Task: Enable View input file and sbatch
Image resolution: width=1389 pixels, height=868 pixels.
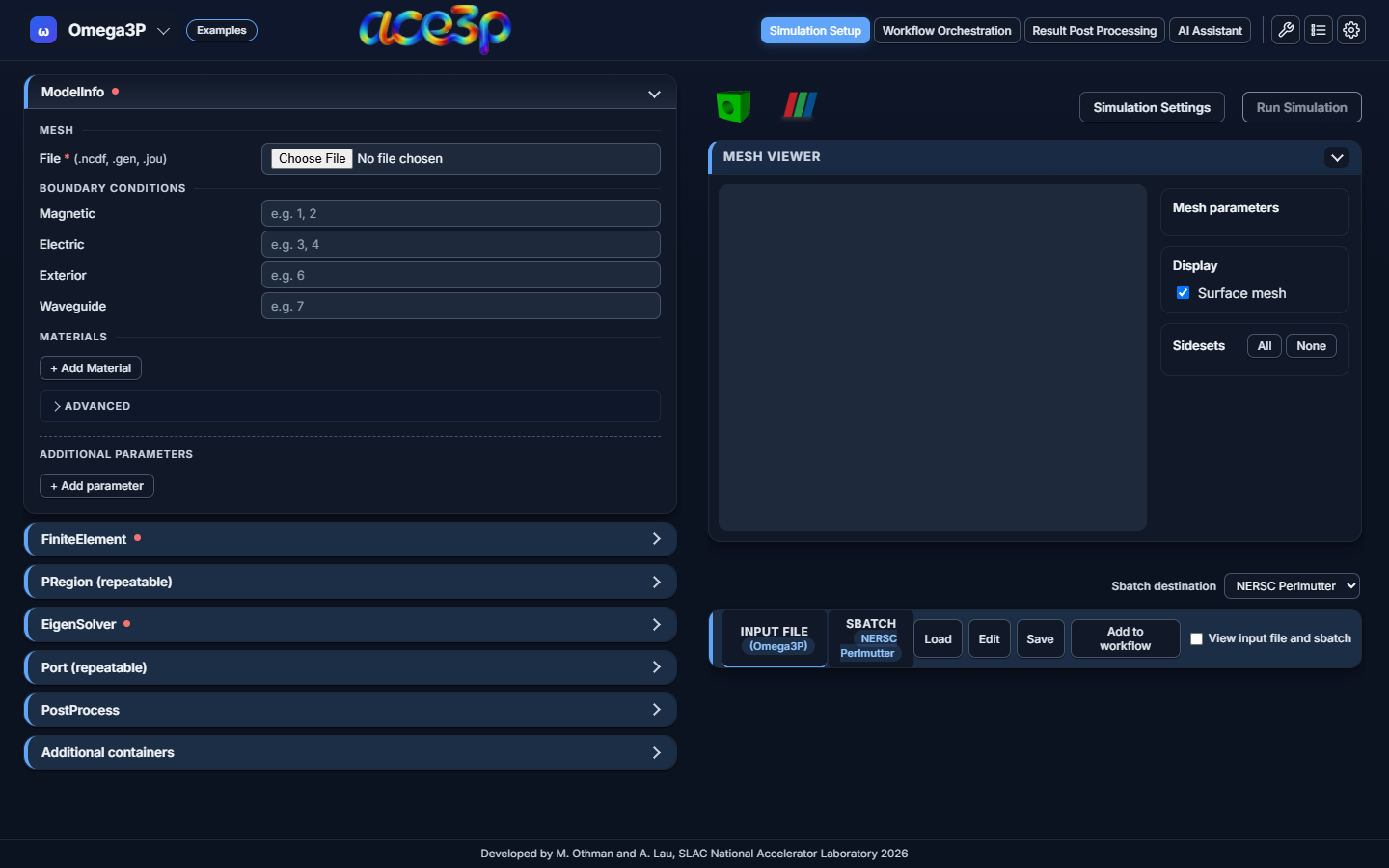Action: pyautogui.click(x=1196, y=638)
